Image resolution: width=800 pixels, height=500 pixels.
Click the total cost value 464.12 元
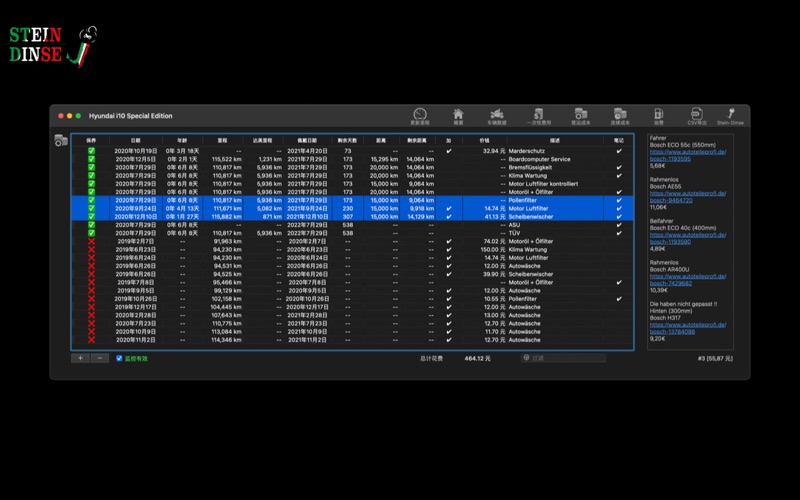pos(477,358)
